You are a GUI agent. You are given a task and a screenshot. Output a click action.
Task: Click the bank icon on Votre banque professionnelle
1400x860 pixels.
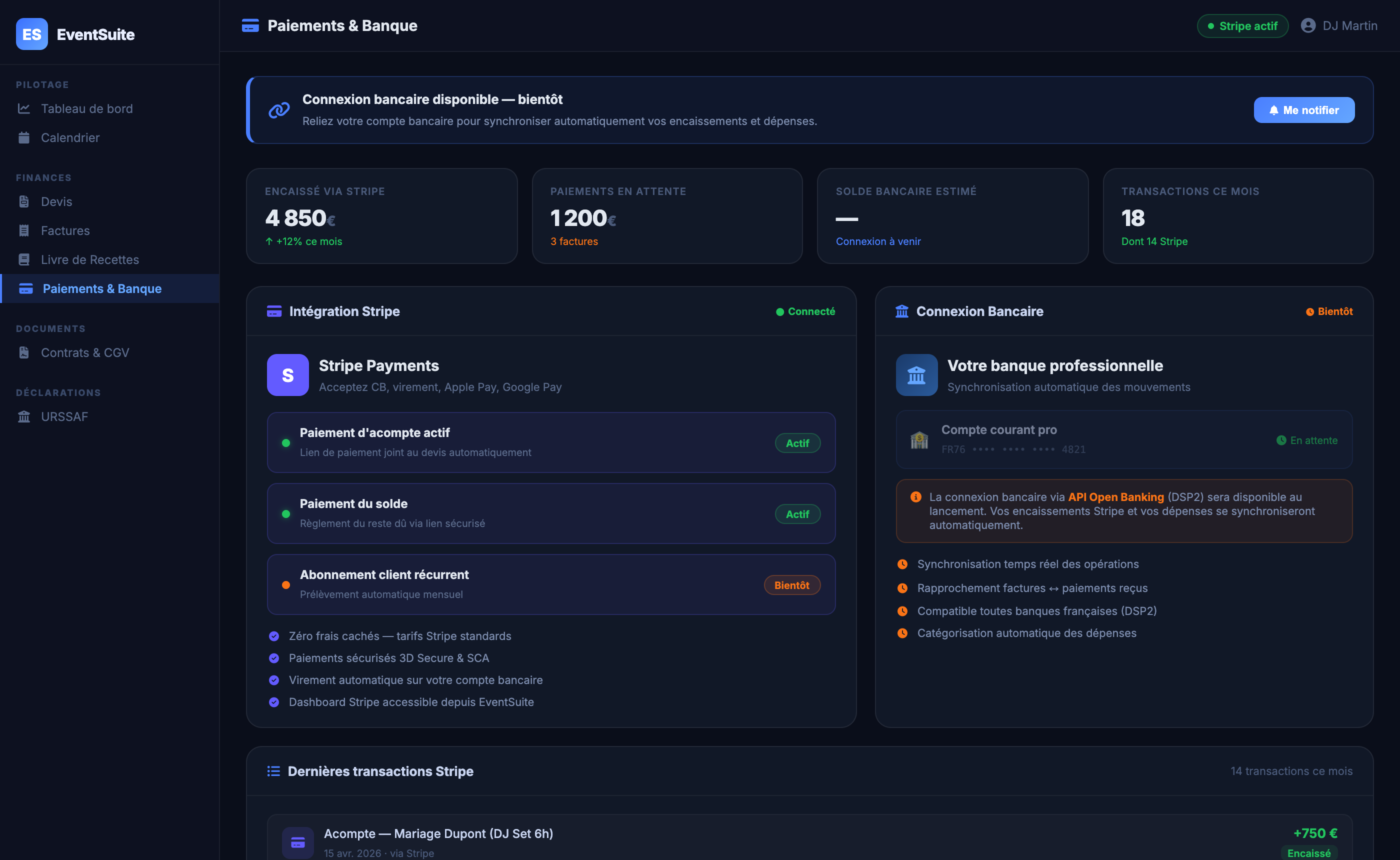click(x=916, y=375)
